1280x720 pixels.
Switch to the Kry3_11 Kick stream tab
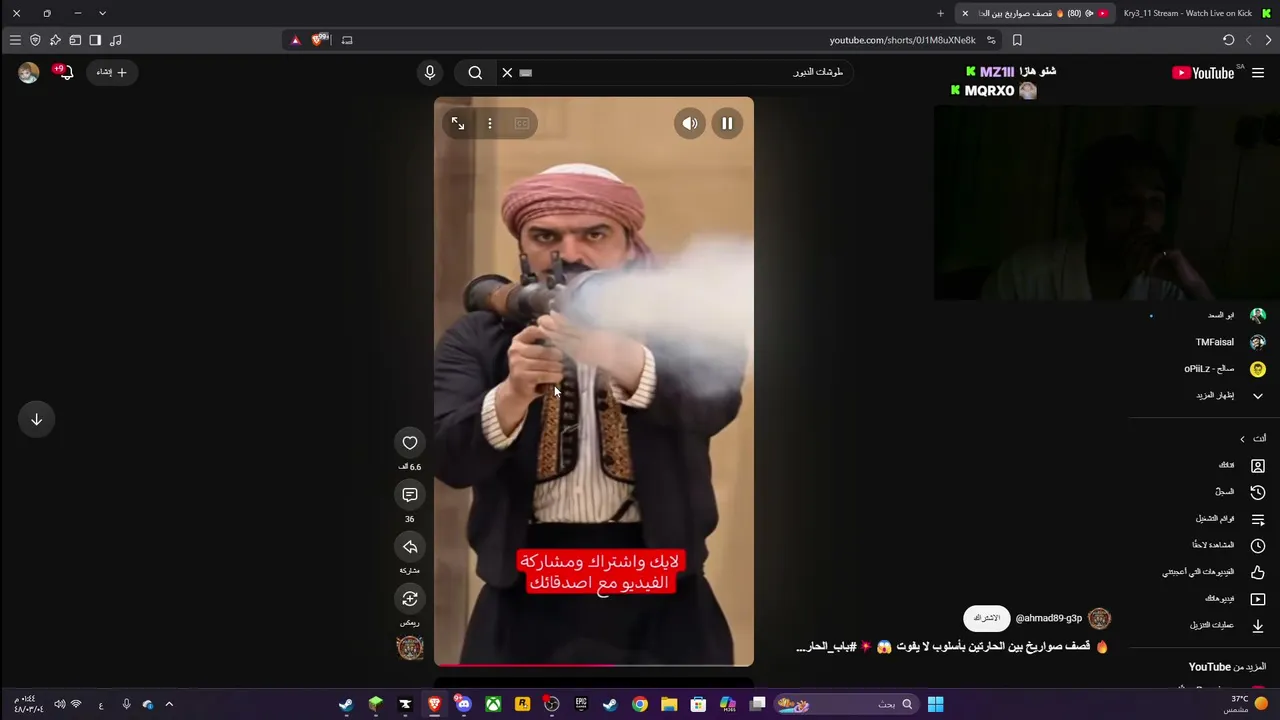pos(1197,13)
